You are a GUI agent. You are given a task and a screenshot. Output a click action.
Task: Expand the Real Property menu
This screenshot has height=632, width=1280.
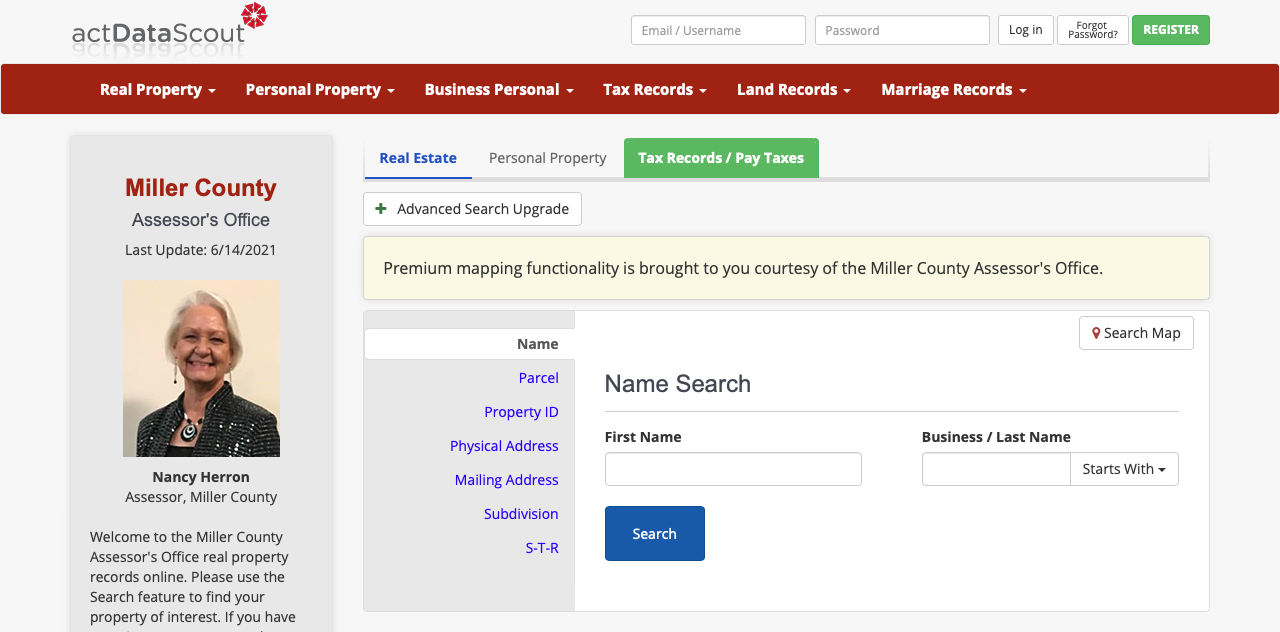[x=157, y=89]
